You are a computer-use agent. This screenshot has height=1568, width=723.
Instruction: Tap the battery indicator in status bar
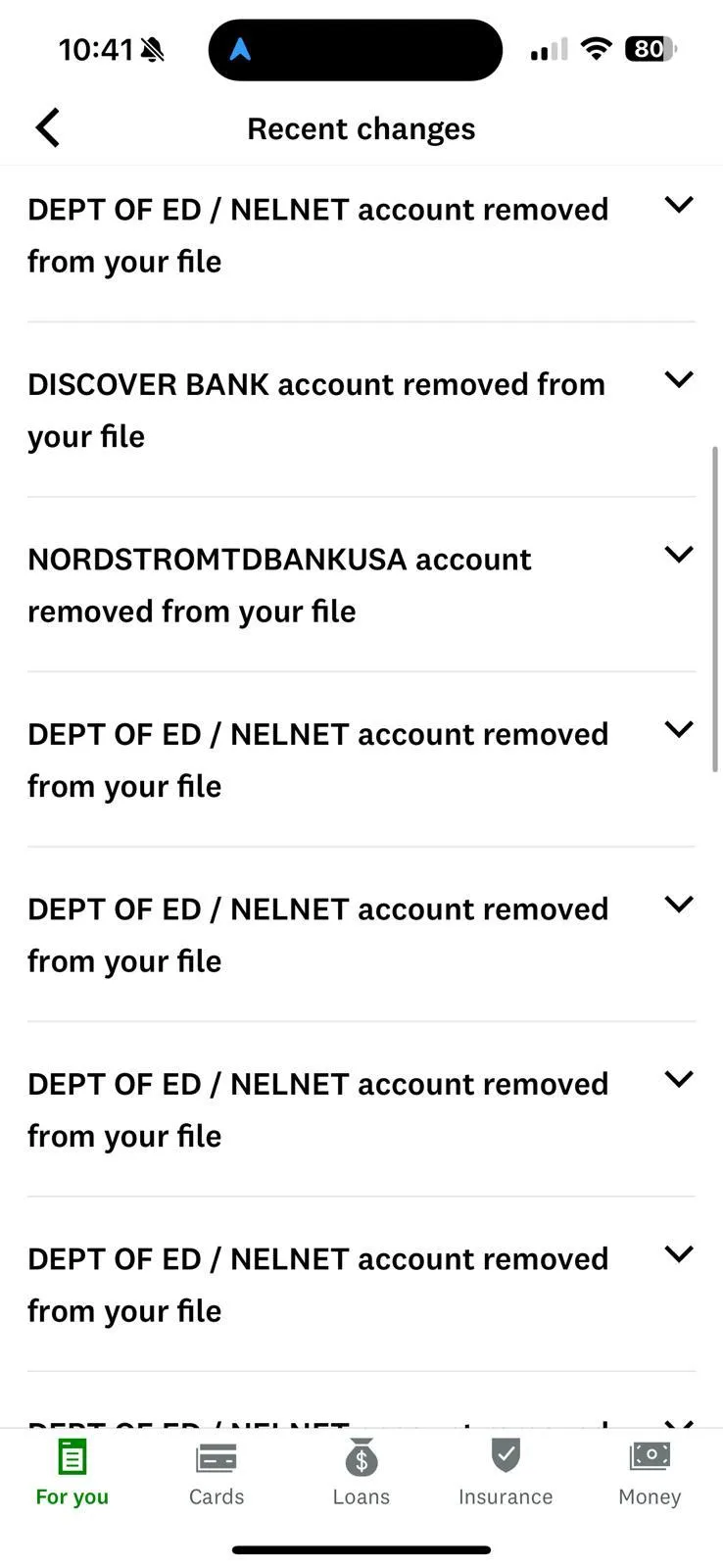click(651, 49)
